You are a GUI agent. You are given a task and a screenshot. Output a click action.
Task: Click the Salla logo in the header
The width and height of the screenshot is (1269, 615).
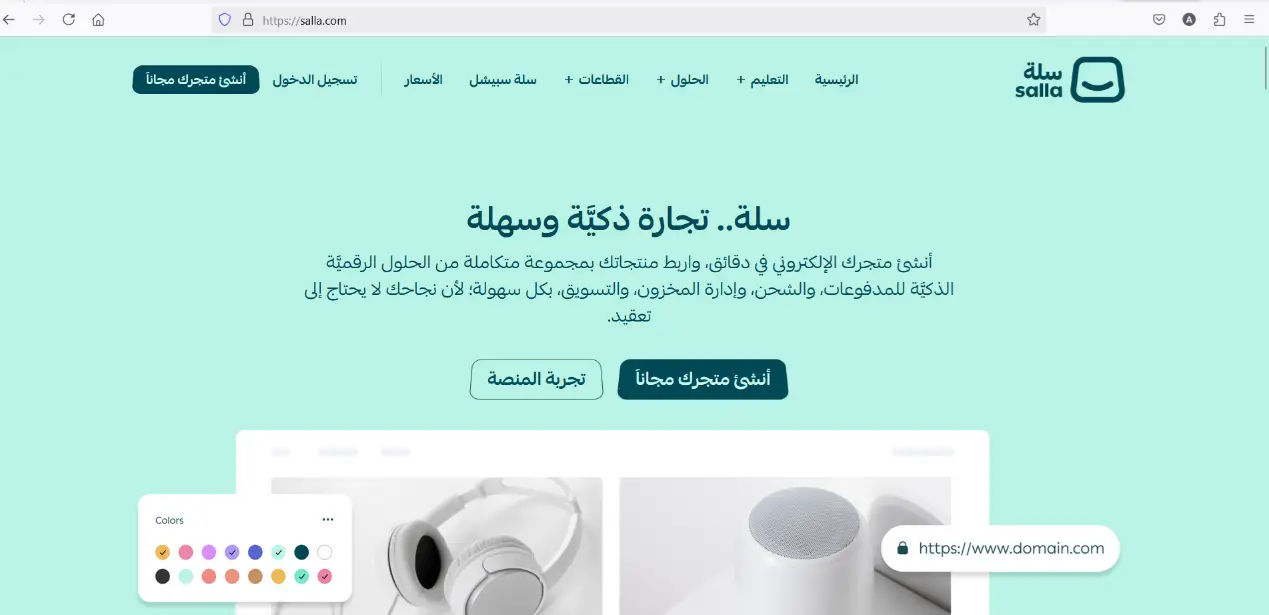(x=1069, y=80)
